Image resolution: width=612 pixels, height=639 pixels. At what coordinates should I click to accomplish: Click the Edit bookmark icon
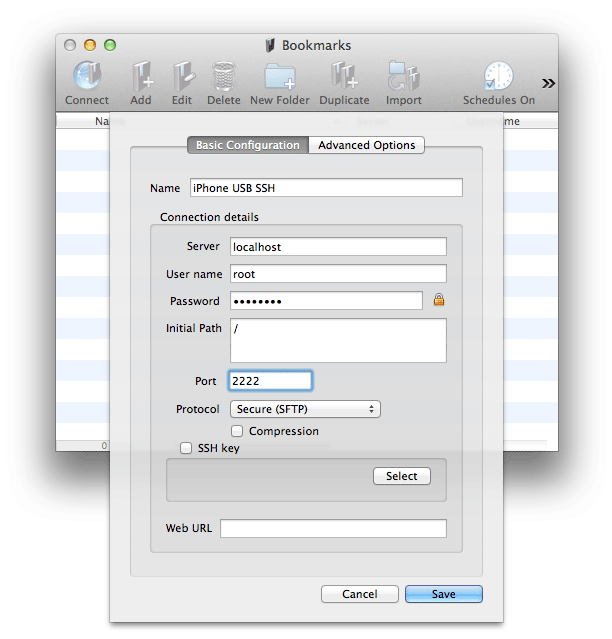pyautogui.click(x=182, y=78)
